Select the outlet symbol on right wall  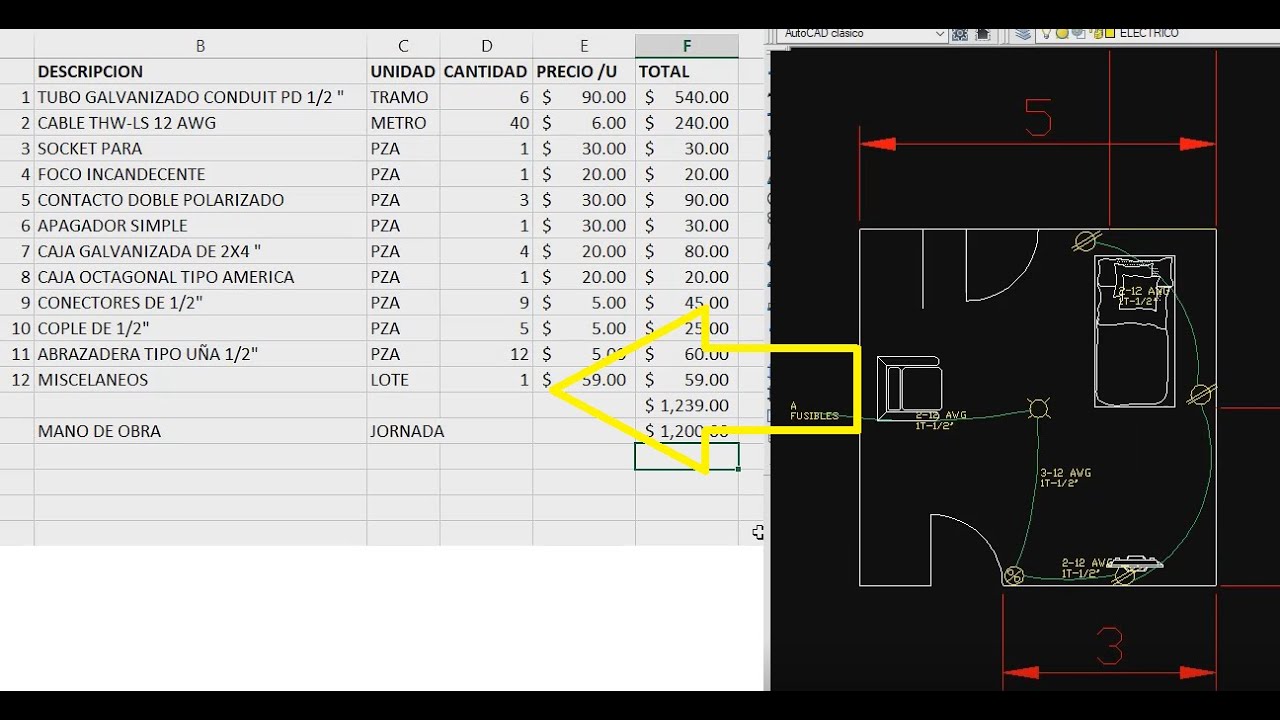[1201, 395]
